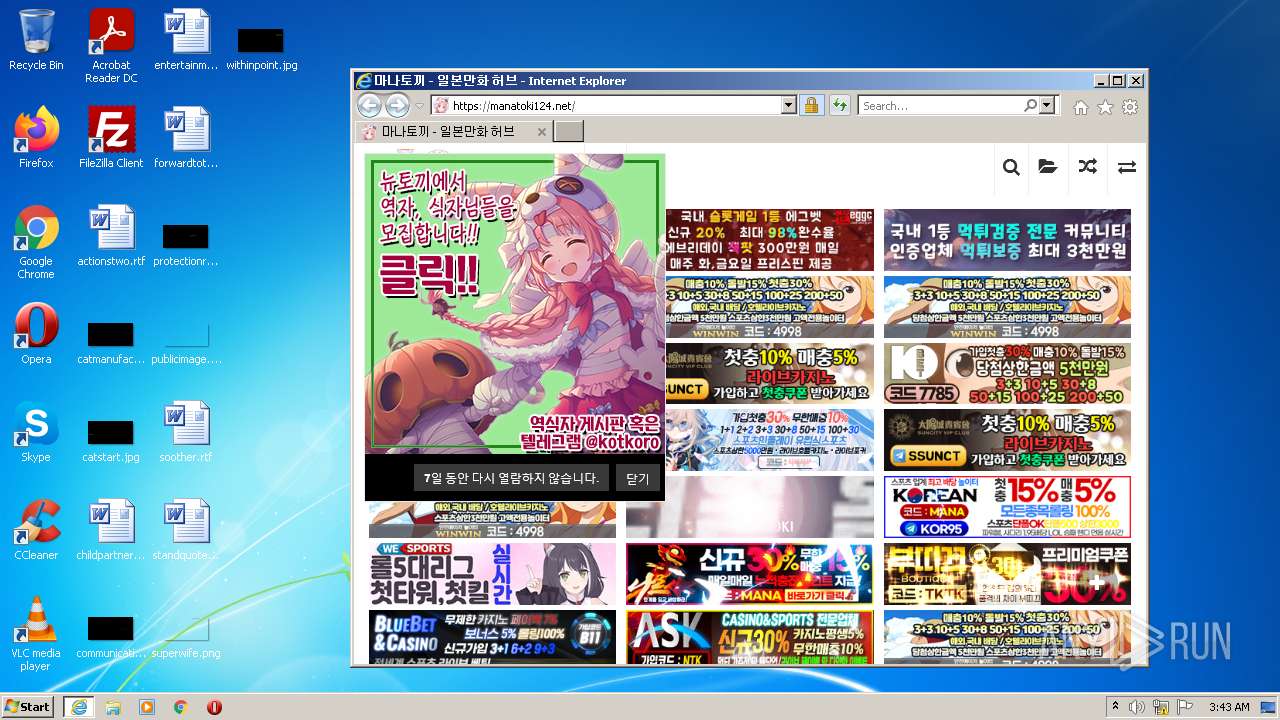Screen dimensions: 1280x720
Task: Select the entertainm... Word document
Action: click(x=186, y=40)
